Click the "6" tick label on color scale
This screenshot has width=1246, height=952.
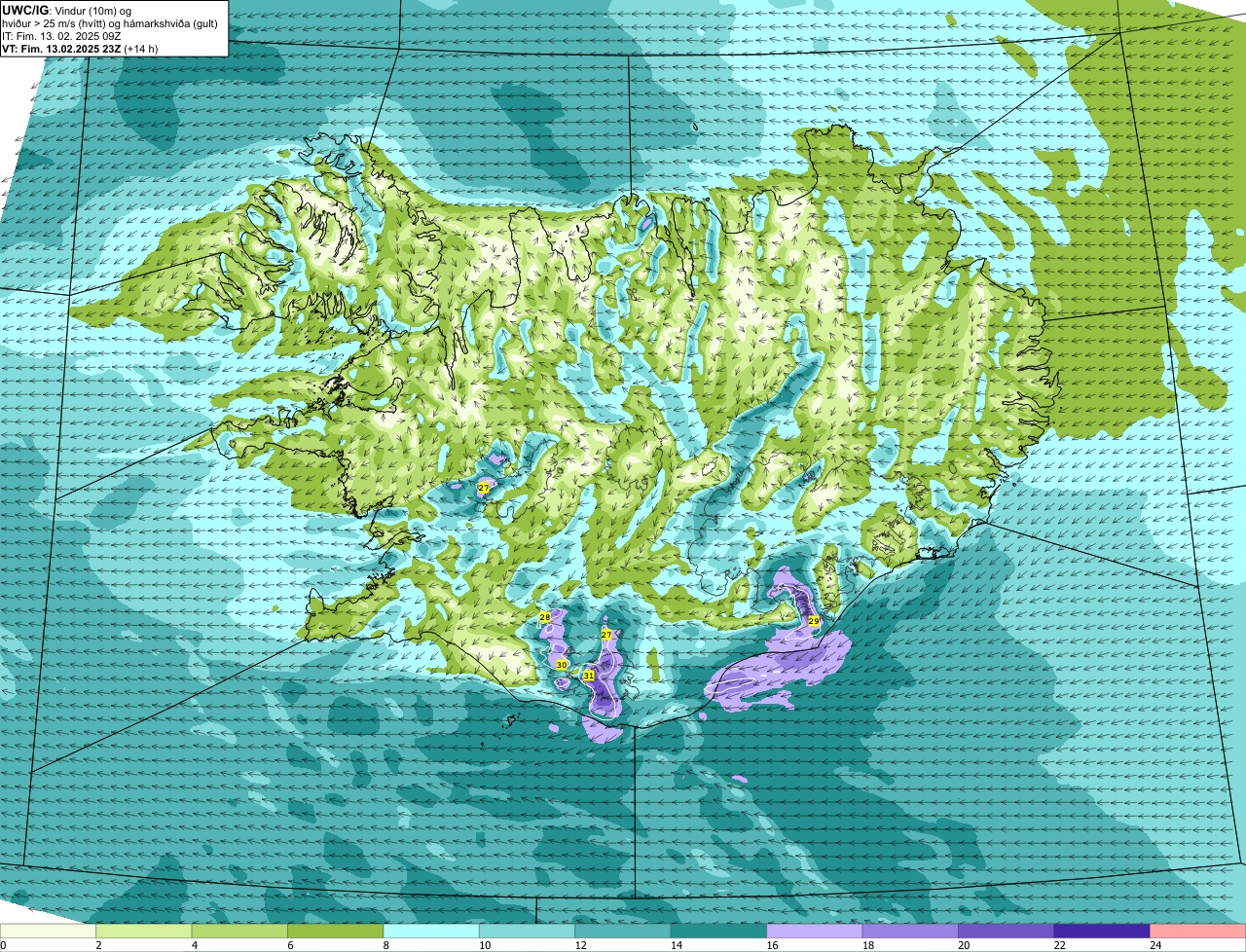click(x=289, y=945)
